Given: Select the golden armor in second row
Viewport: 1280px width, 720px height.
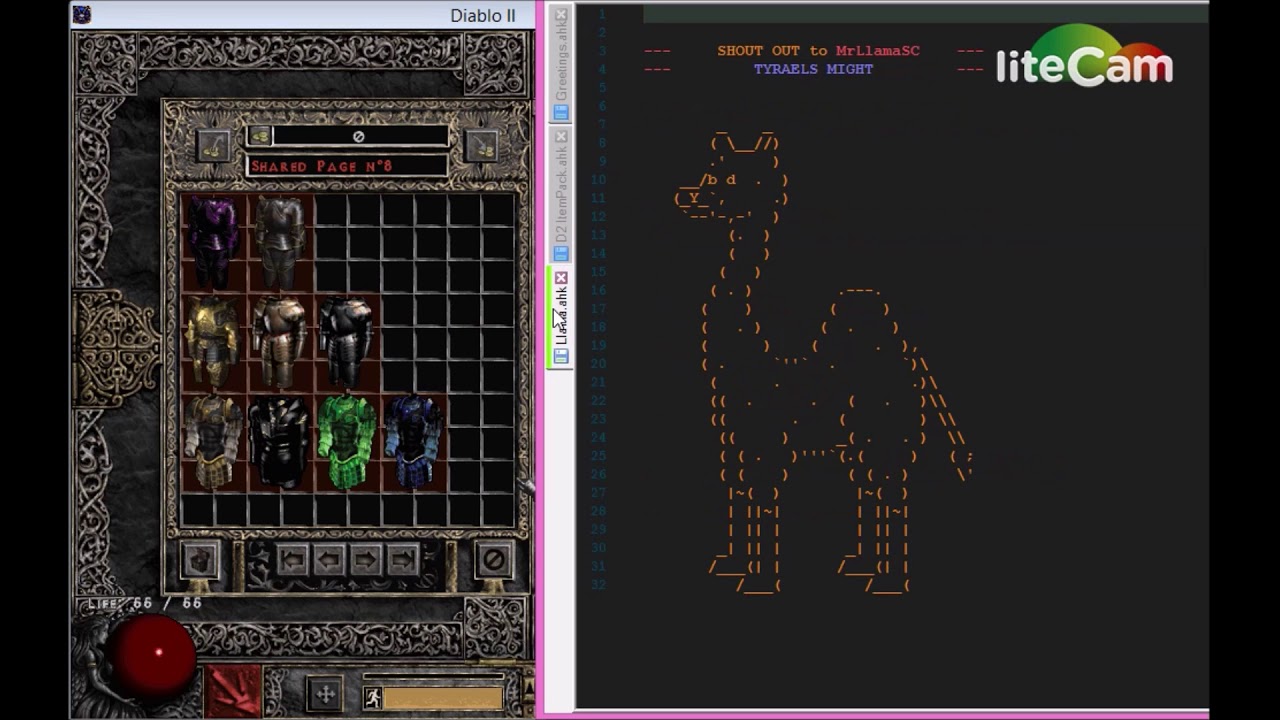Looking at the screenshot, I should (x=214, y=341).
